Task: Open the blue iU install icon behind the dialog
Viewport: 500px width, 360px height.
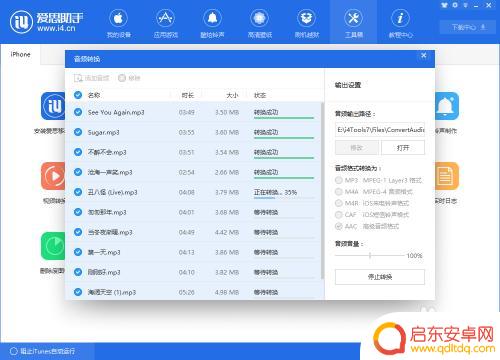Action: pos(53,106)
